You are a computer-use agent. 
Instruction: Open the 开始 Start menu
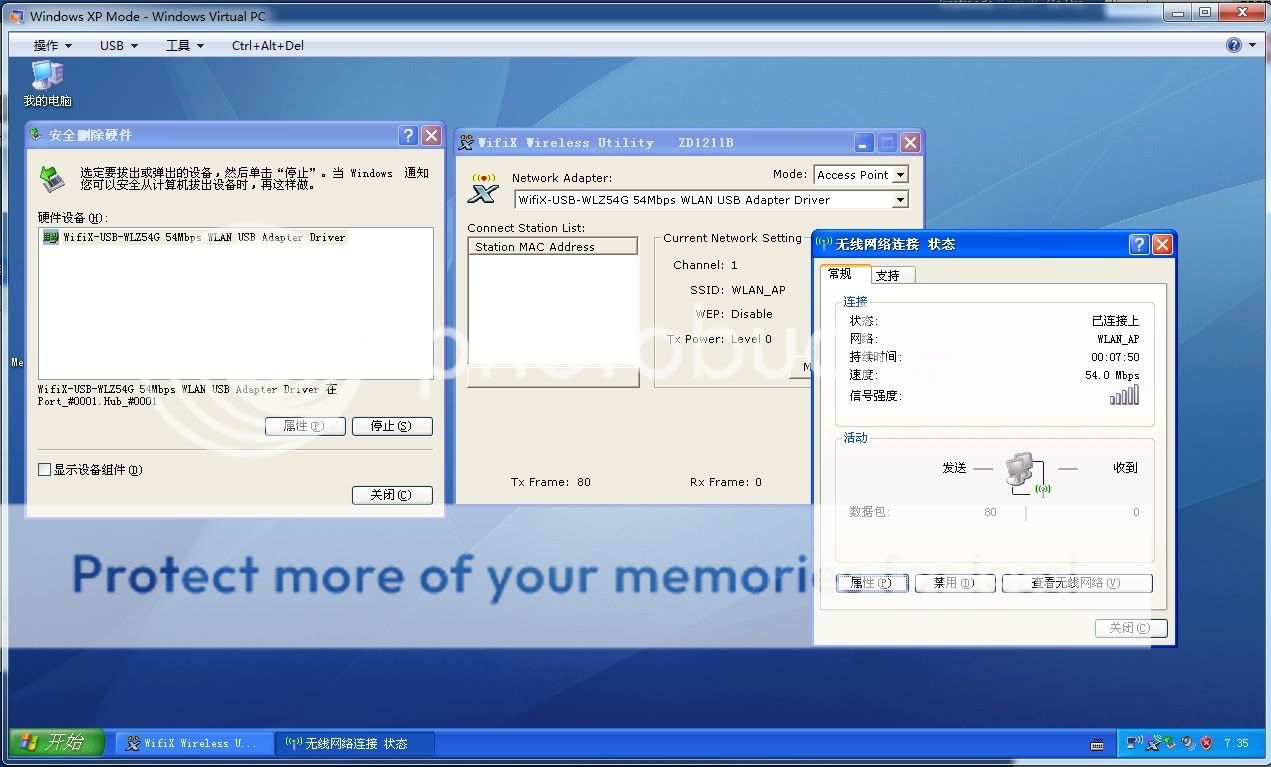point(58,742)
